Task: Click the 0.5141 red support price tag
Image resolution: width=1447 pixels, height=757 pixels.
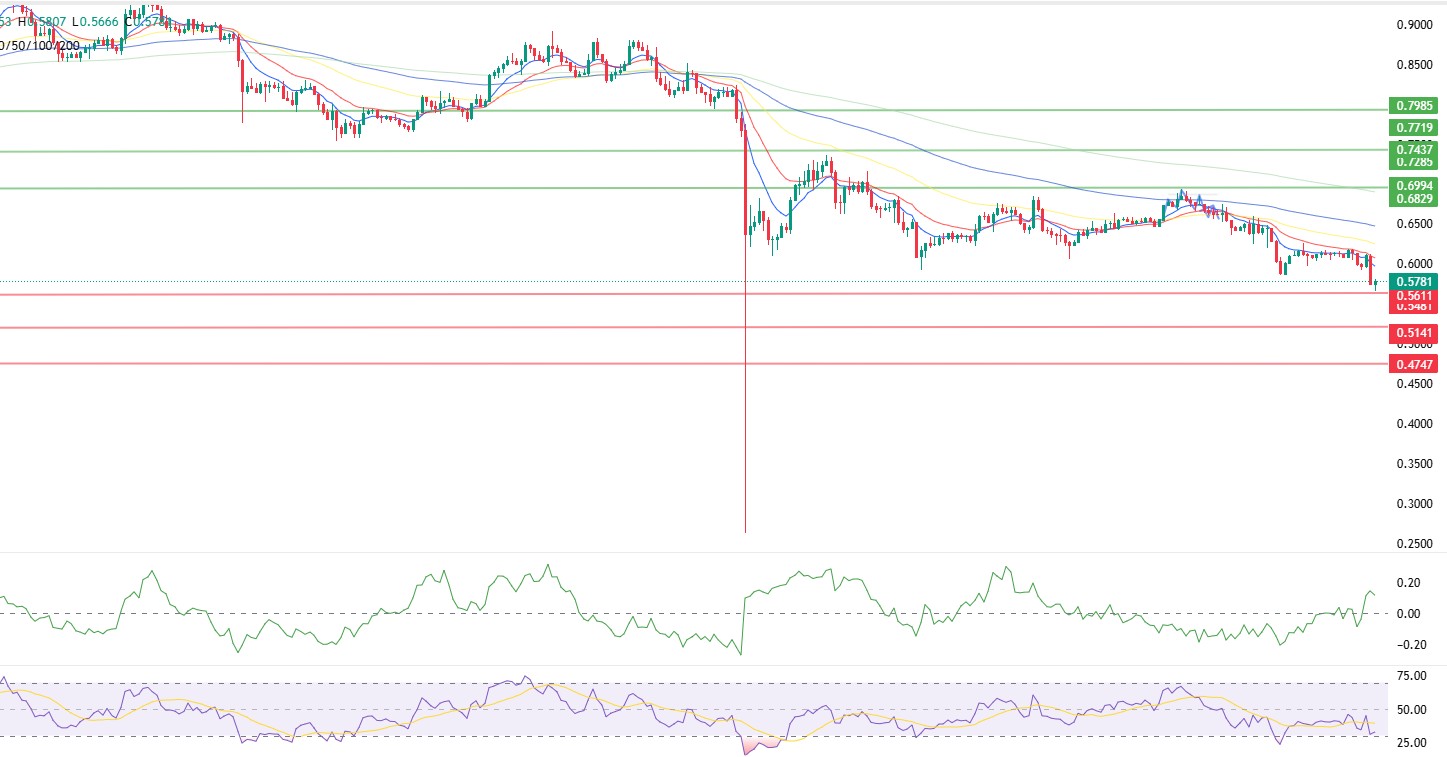Action: 1412,332
